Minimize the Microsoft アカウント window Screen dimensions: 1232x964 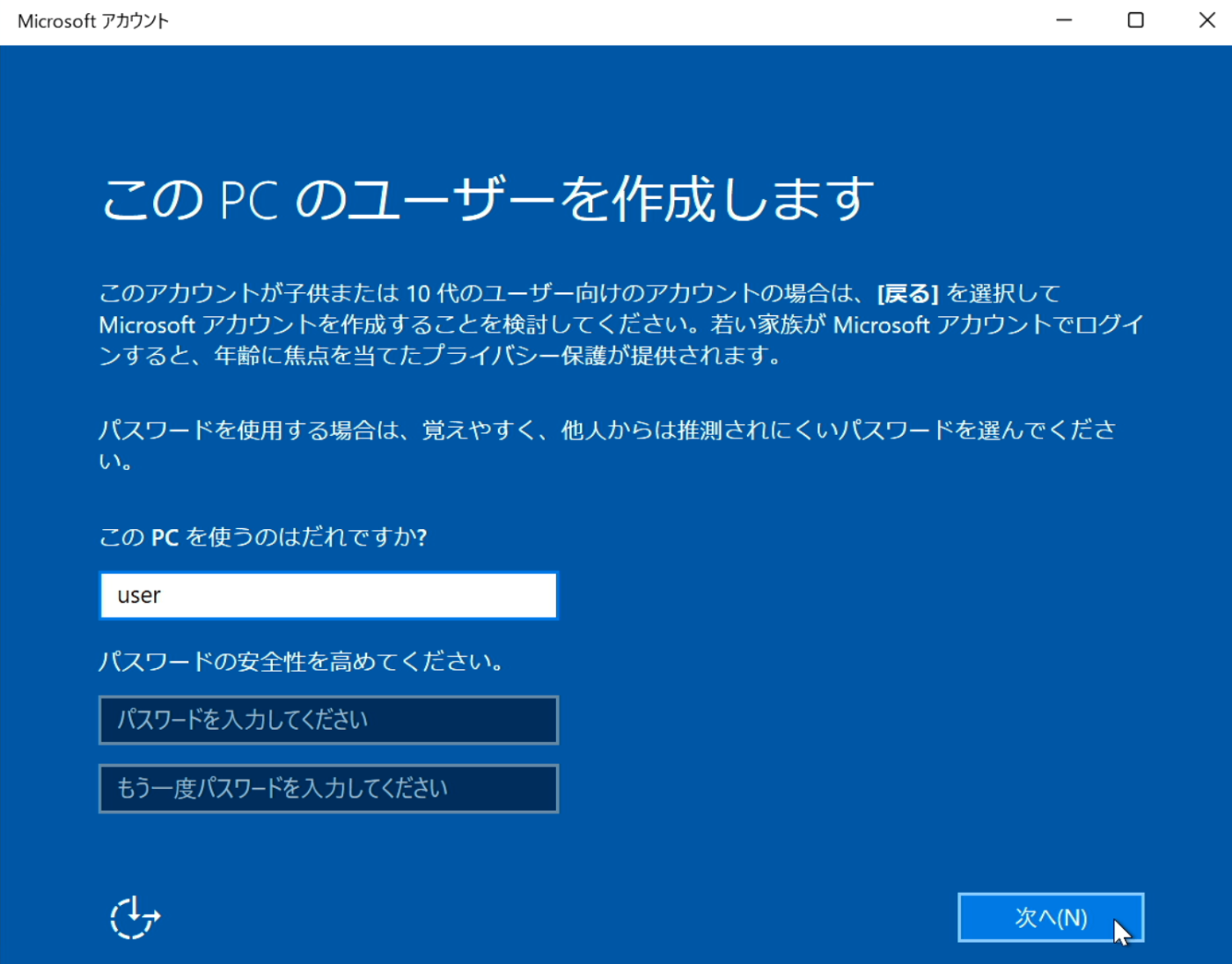click(x=1064, y=20)
